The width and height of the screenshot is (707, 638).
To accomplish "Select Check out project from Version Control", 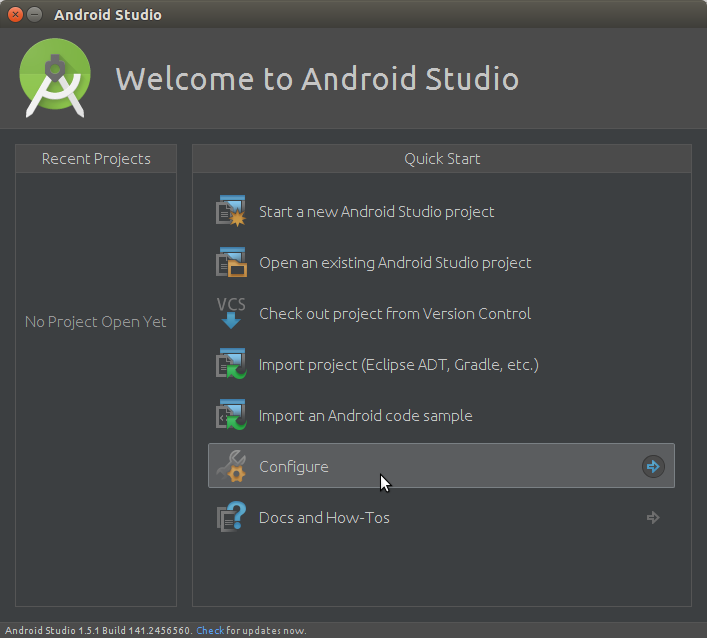I will click(395, 313).
